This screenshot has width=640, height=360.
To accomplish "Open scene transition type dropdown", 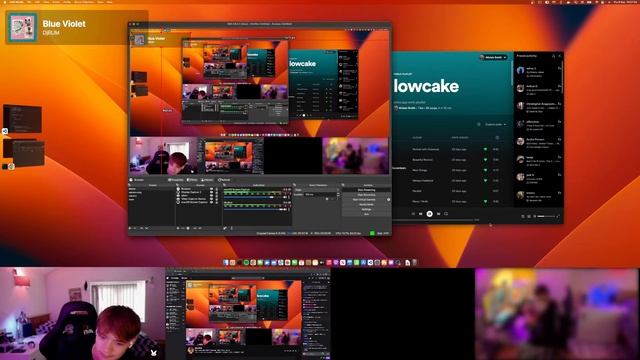I will (316, 190).
